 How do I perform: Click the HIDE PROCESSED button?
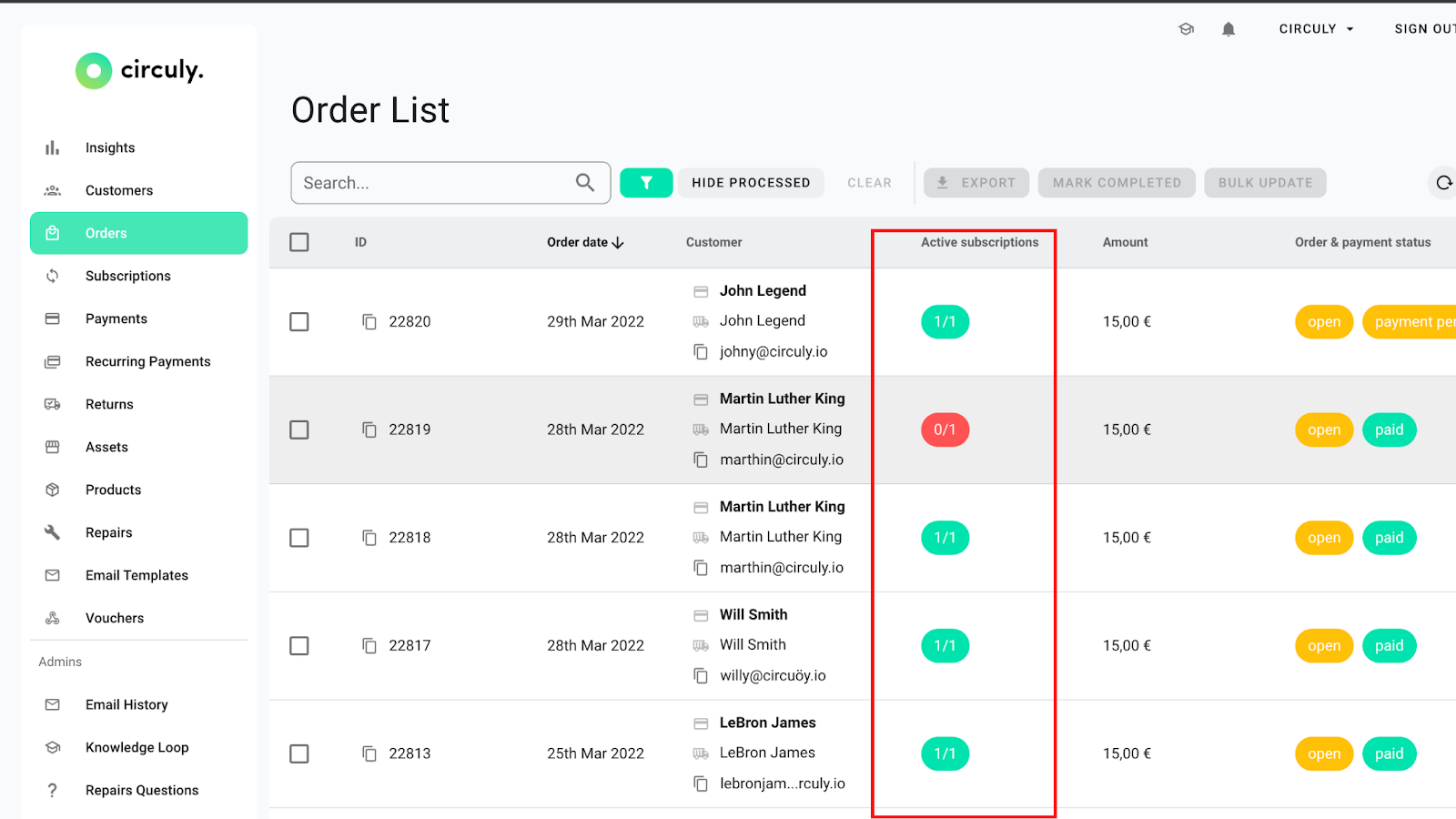[x=750, y=182]
